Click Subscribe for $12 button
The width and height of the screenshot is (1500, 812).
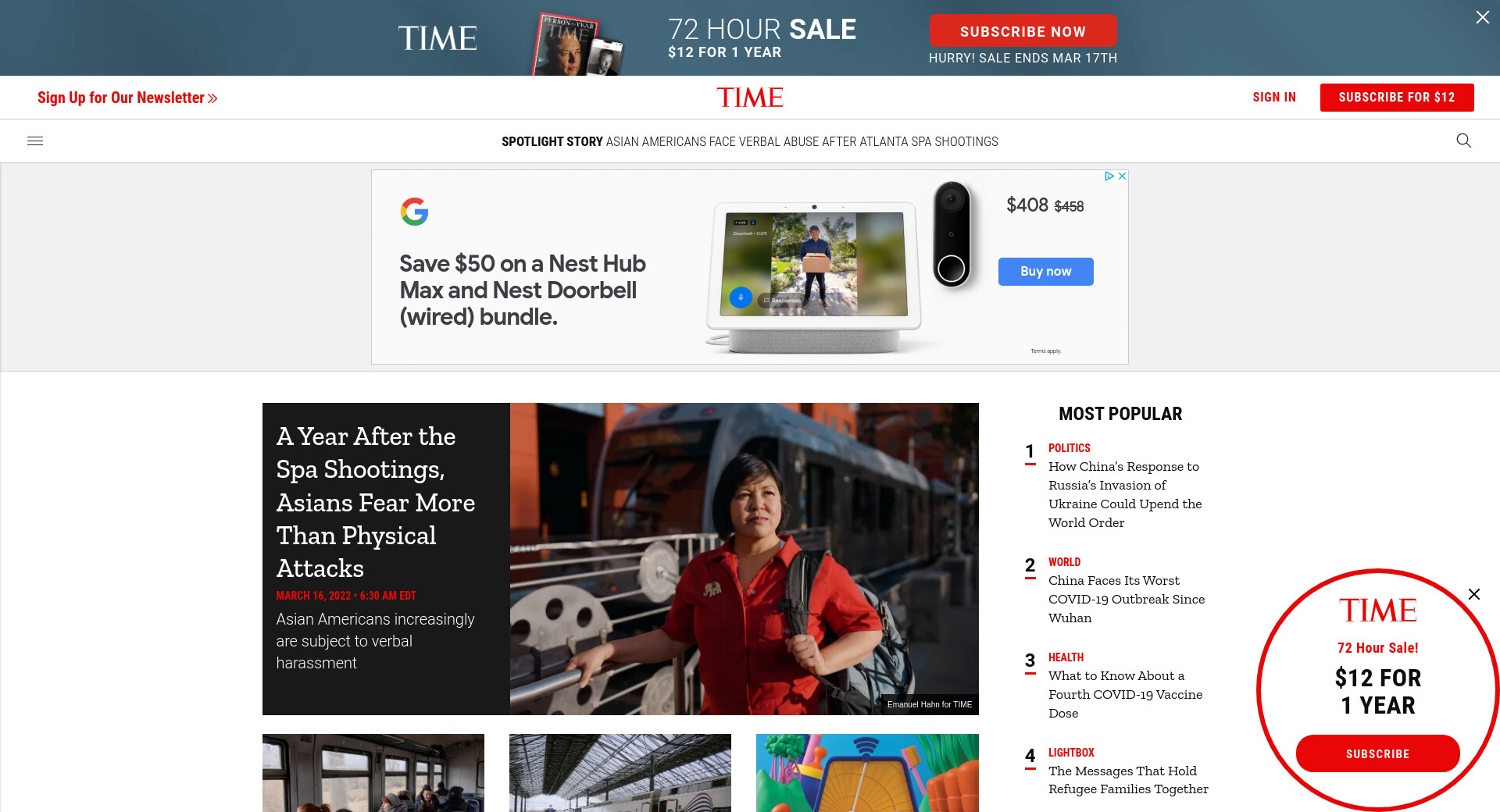pos(1397,98)
